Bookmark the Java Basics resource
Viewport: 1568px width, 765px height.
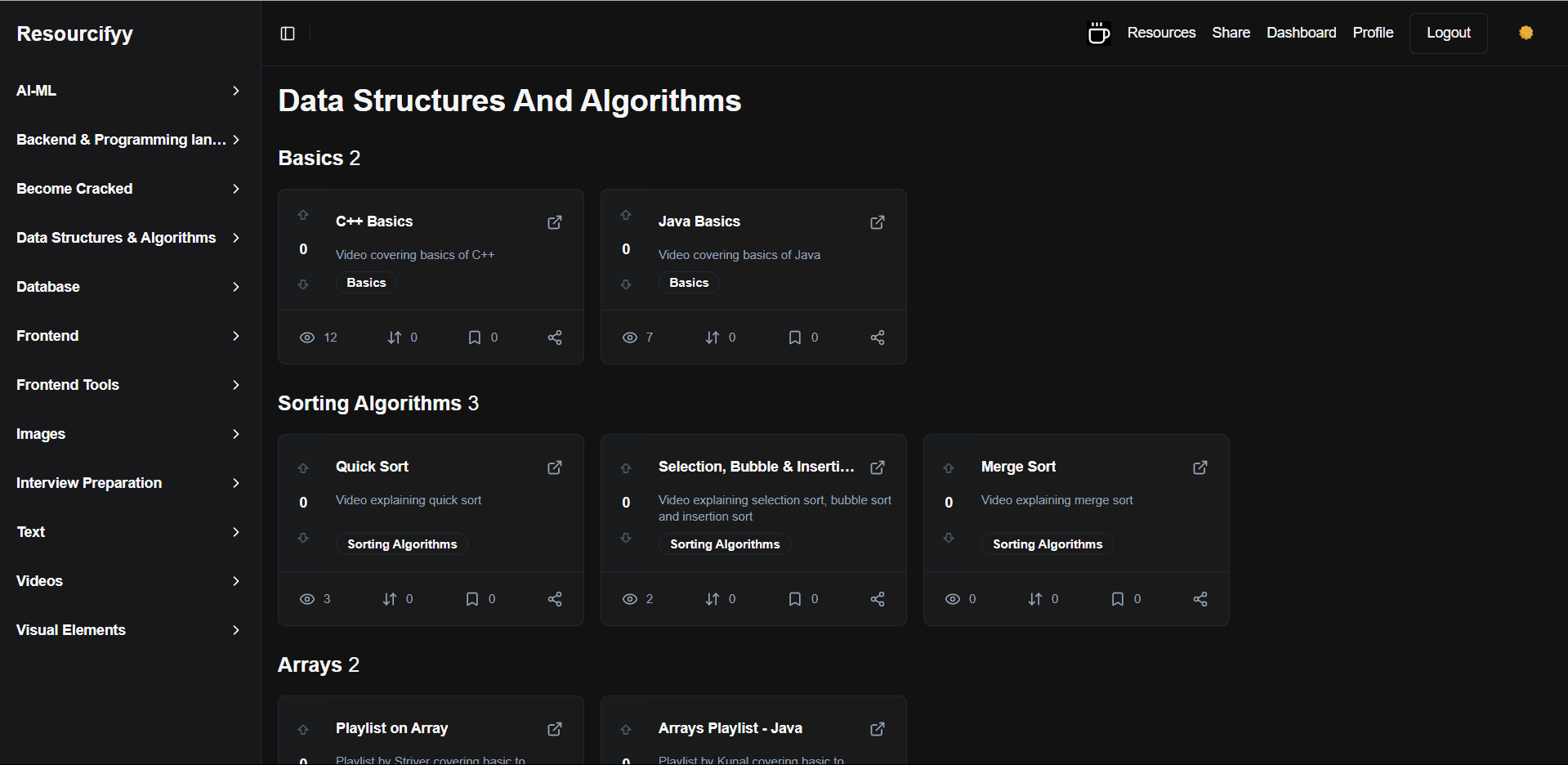pyautogui.click(x=794, y=338)
